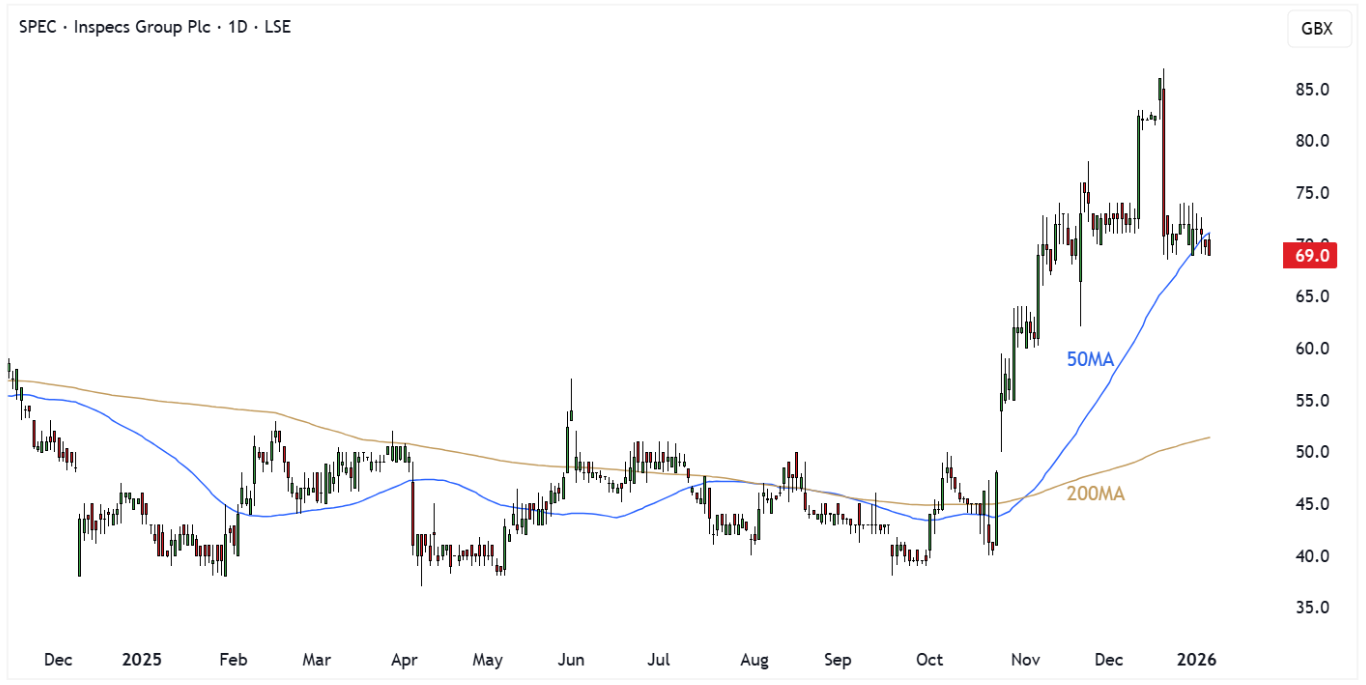Click the 35.0 level on the price axis
The width and height of the screenshot is (1366, 685).
[1310, 608]
